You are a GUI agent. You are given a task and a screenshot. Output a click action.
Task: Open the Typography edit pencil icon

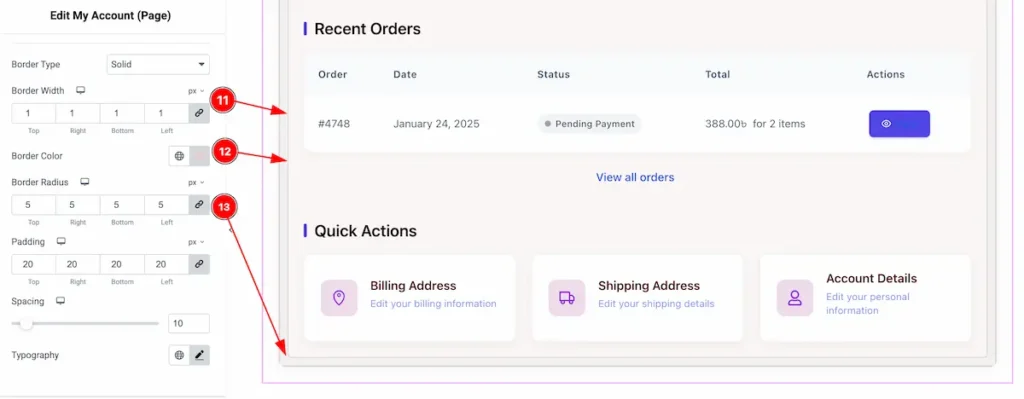200,355
